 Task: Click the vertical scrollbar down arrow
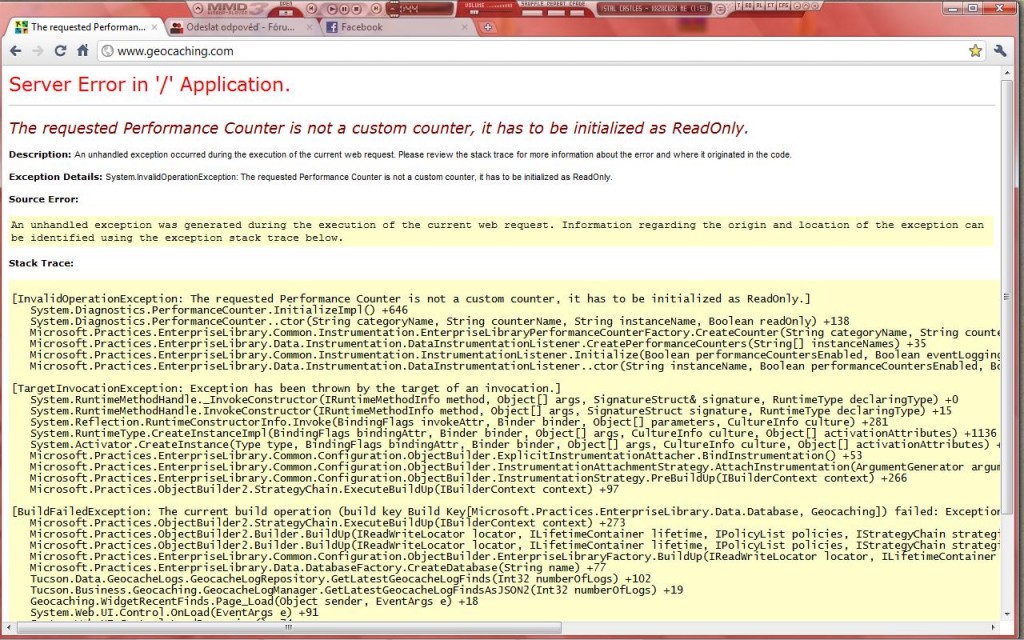tap(1006, 614)
